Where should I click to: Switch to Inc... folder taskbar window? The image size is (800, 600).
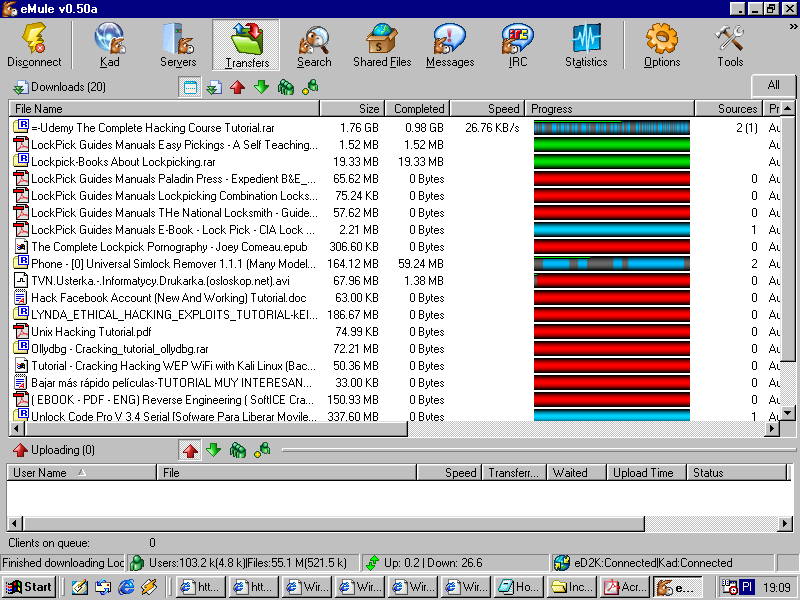572,587
